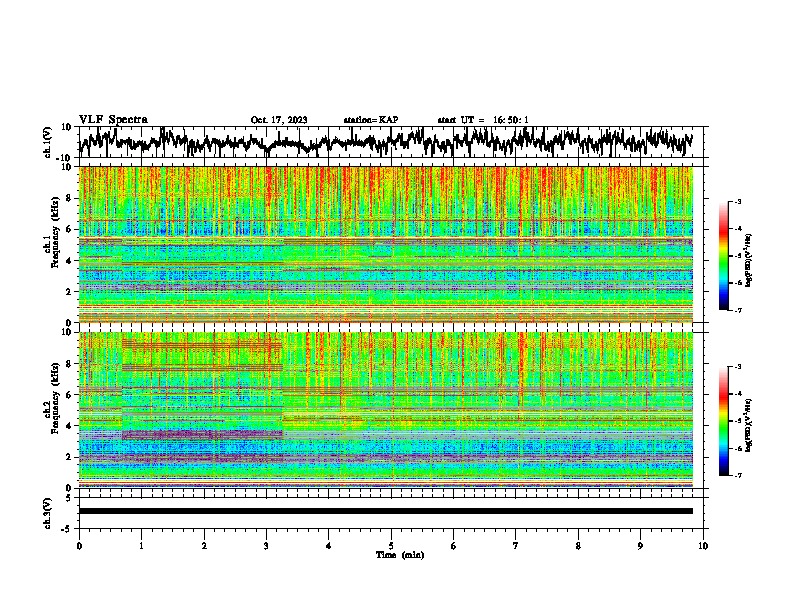Click the ch.2 spectrogram color scale bar

724,421
